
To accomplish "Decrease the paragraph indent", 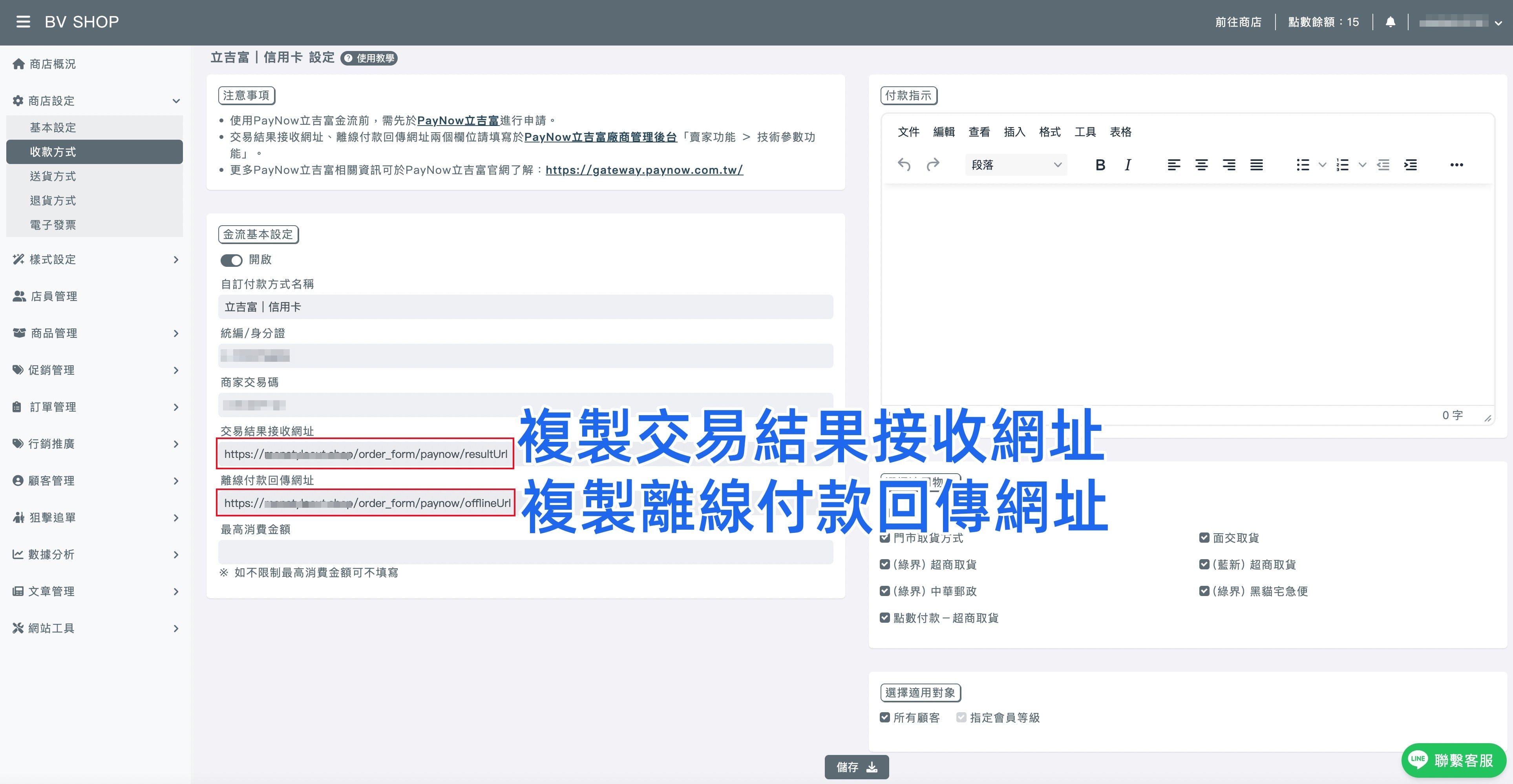I will [x=1383, y=165].
